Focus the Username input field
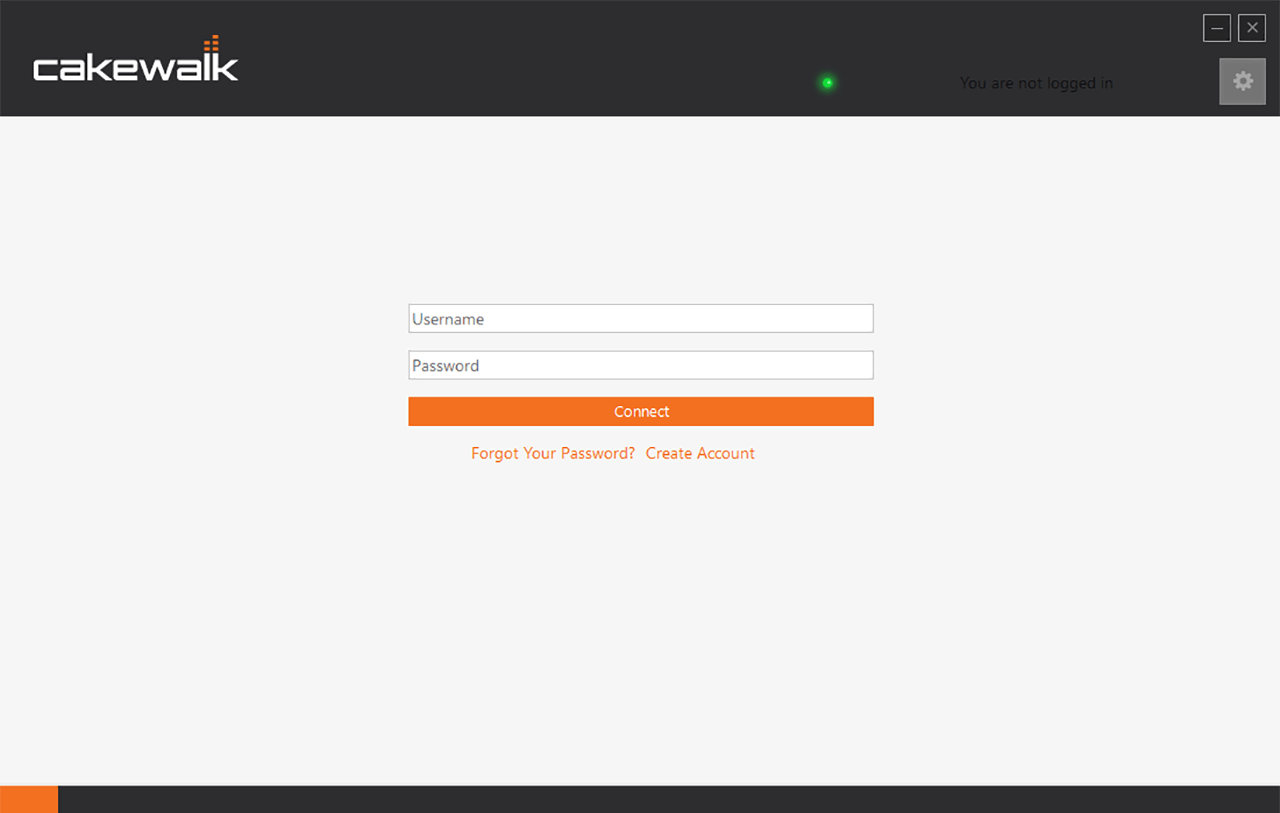The width and height of the screenshot is (1280, 813). tap(641, 319)
